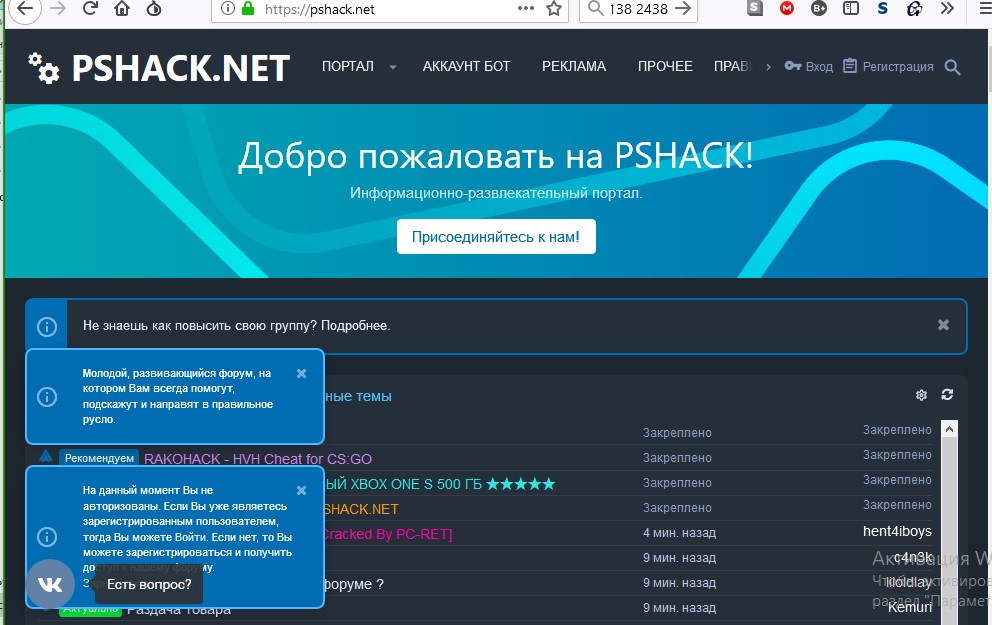Click the site search magnifier icon
The image size is (992, 625).
952,67
